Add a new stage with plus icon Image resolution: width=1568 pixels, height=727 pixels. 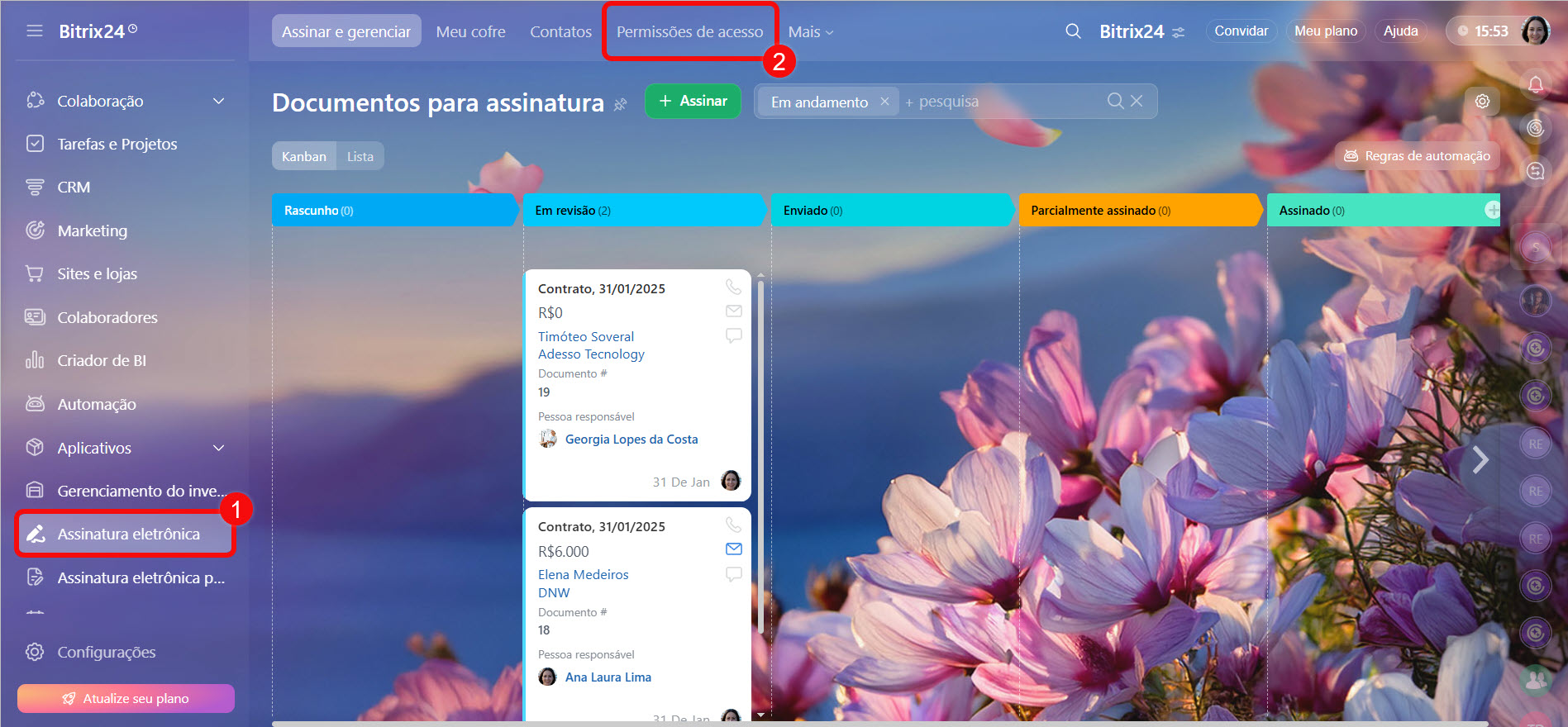click(1492, 210)
